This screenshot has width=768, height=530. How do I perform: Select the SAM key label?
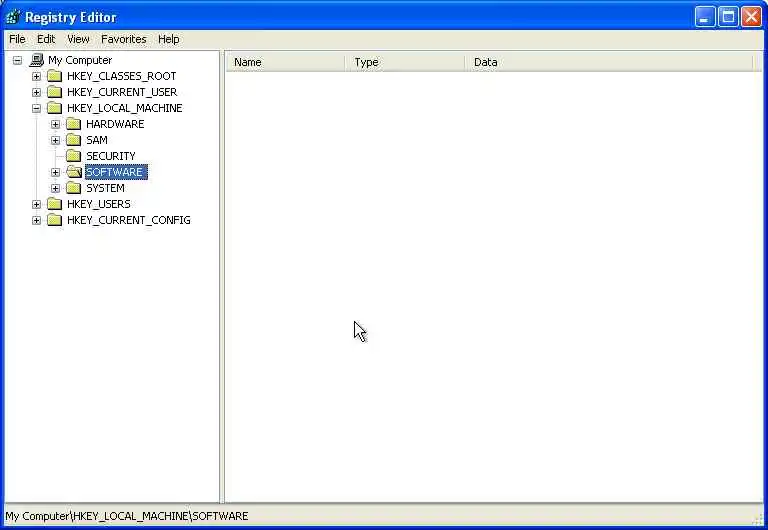pyautogui.click(x=96, y=140)
